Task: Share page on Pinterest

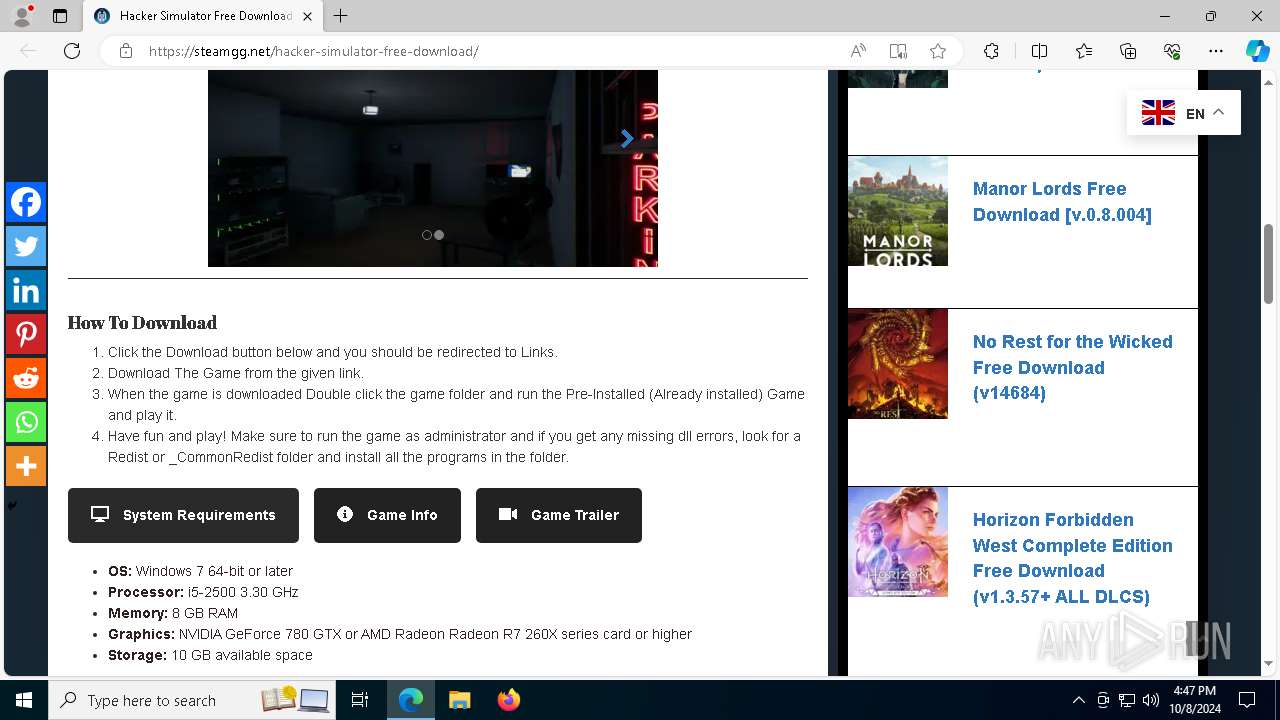Action: 26,334
